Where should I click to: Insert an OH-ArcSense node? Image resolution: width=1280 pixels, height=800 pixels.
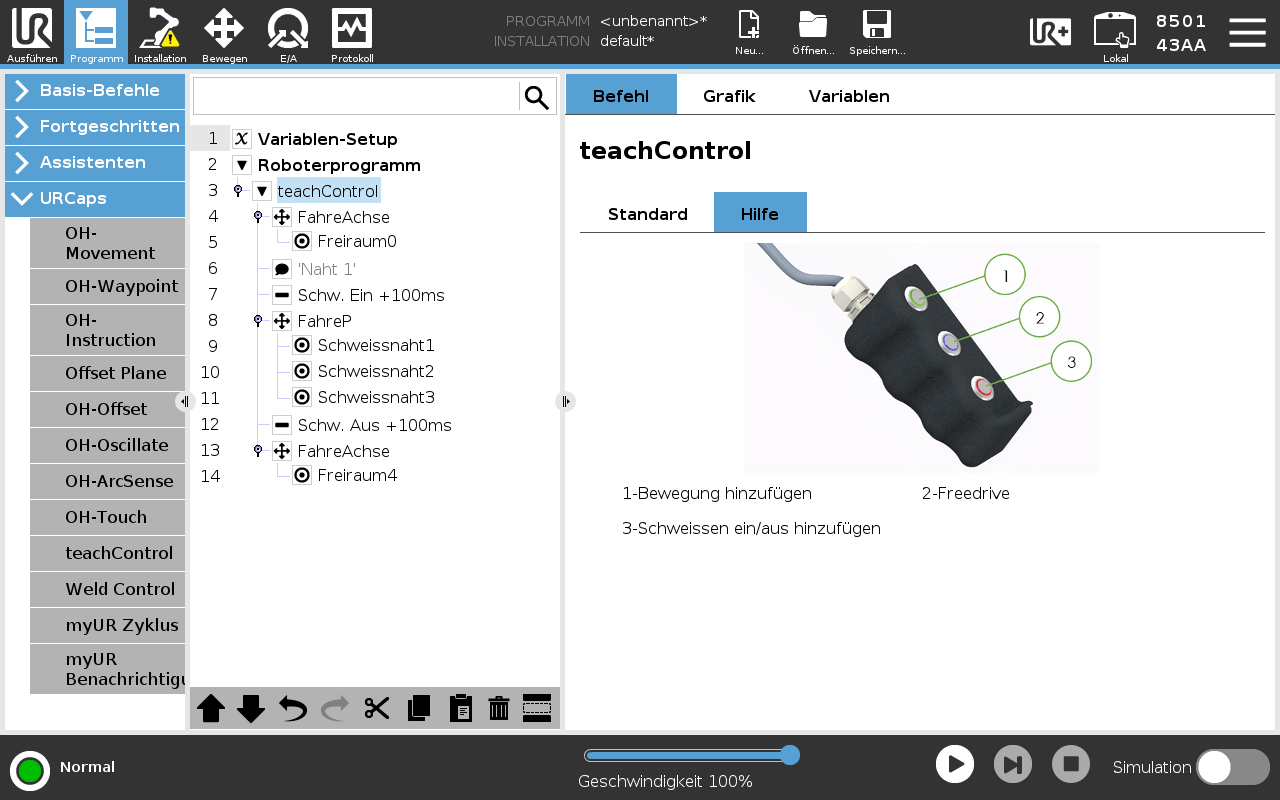point(107,481)
